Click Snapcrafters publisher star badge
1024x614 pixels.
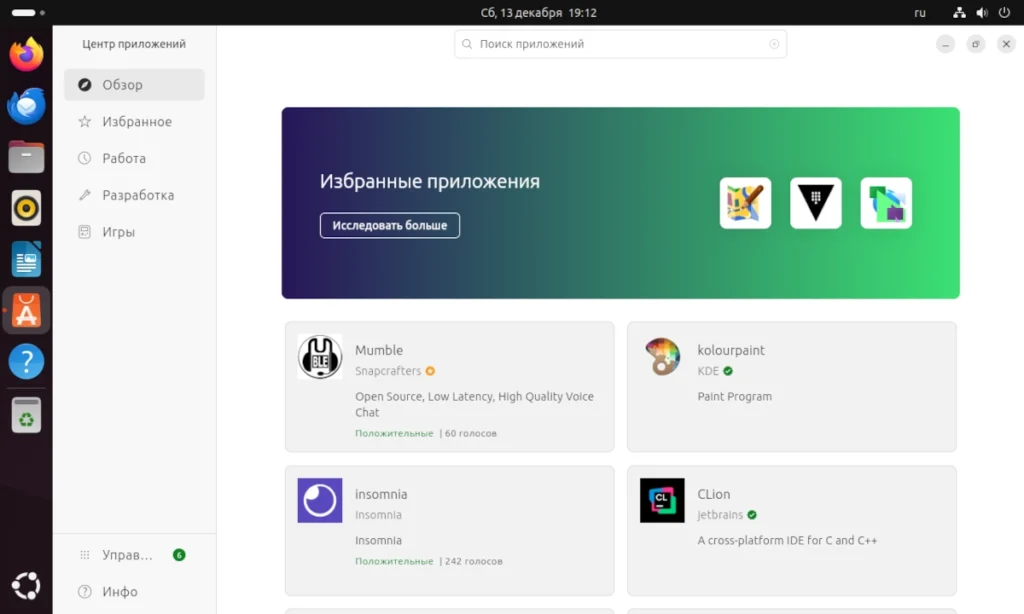point(430,371)
